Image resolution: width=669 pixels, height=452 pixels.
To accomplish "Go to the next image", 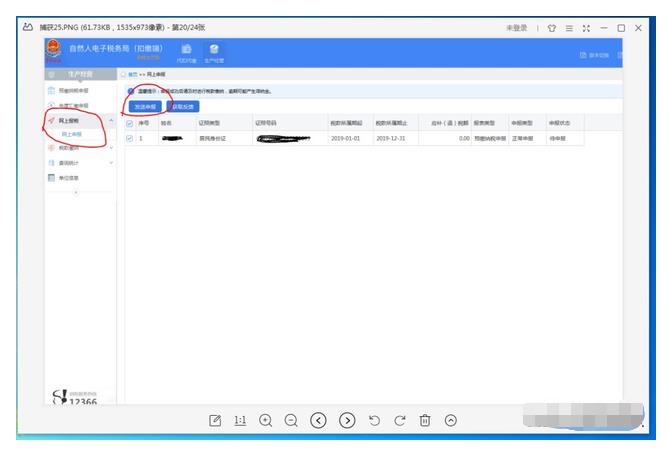I will click(347, 420).
